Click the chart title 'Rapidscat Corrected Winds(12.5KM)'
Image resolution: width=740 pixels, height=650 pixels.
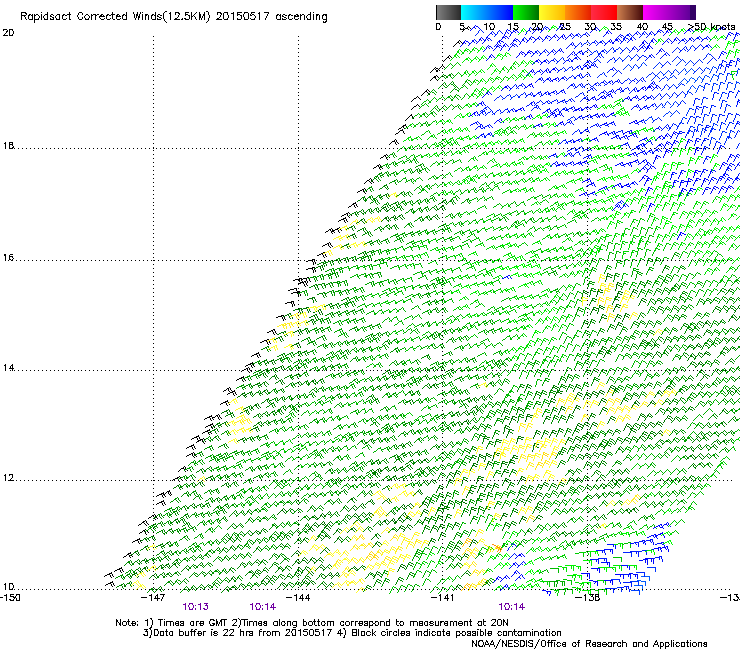click(115, 17)
